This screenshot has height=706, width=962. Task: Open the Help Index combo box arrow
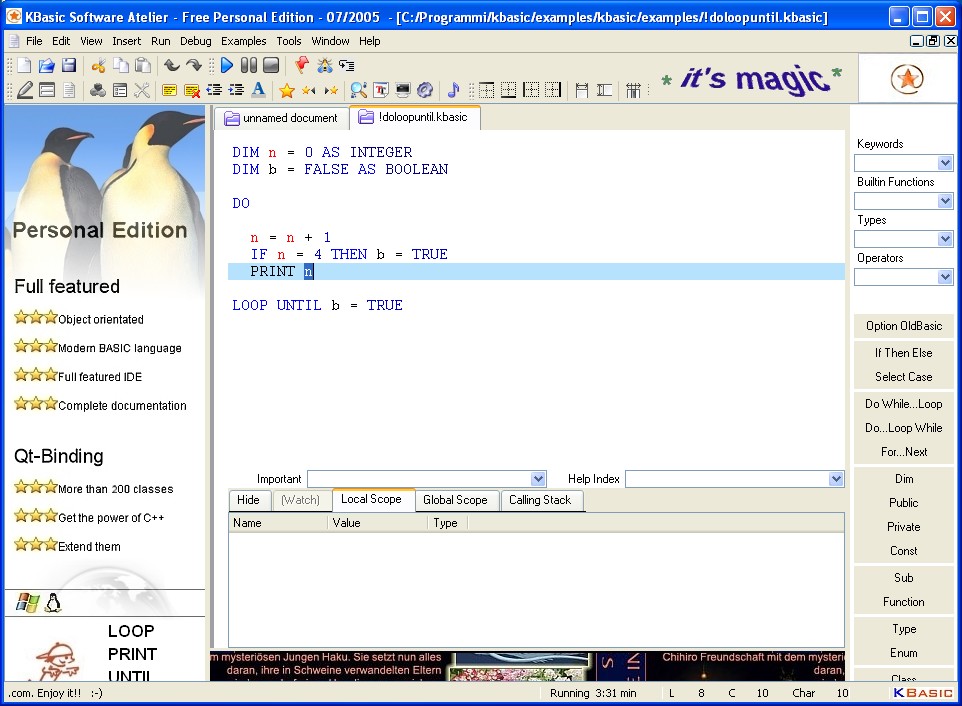point(836,479)
